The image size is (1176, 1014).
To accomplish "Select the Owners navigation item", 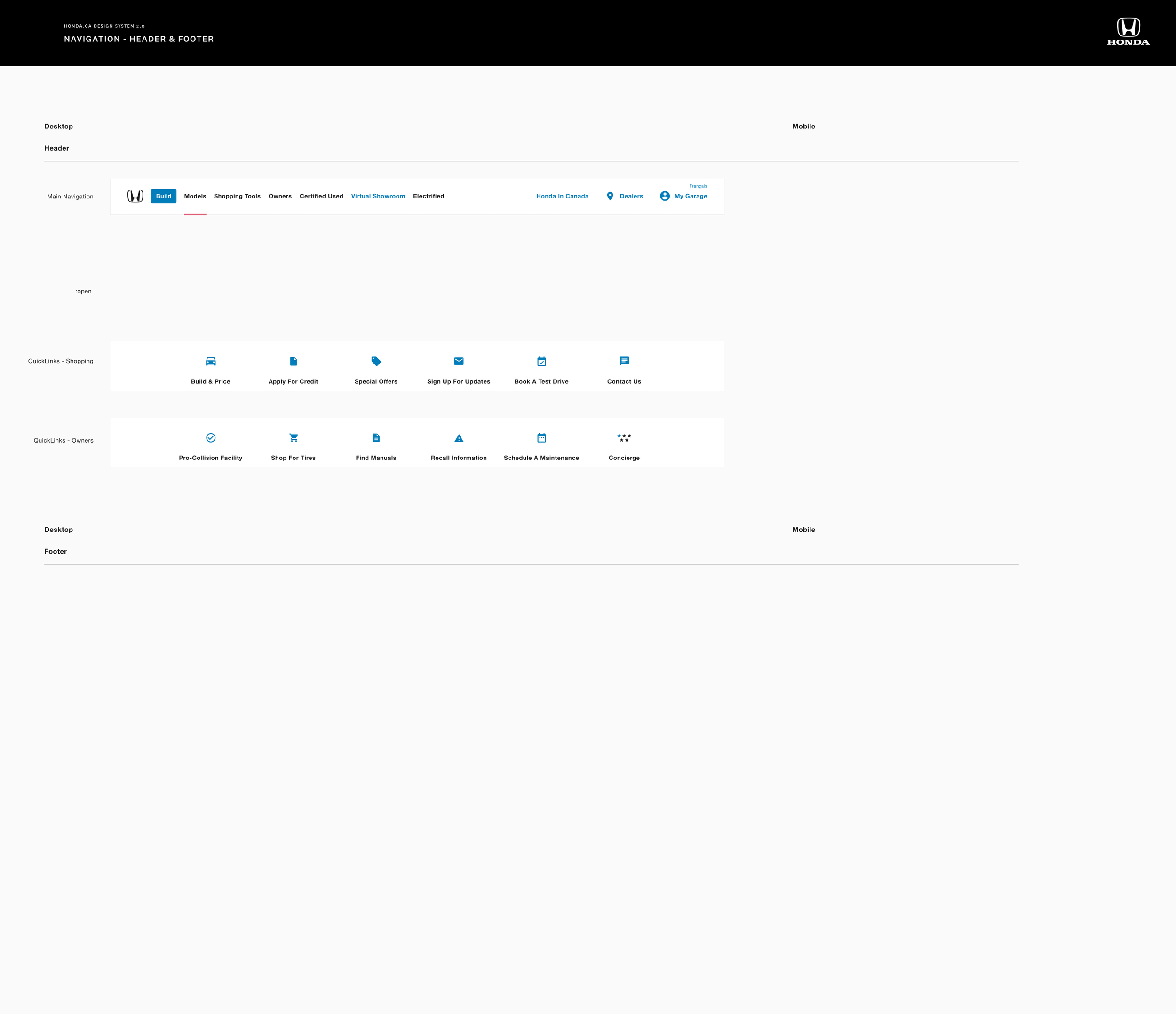I will tap(280, 196).
